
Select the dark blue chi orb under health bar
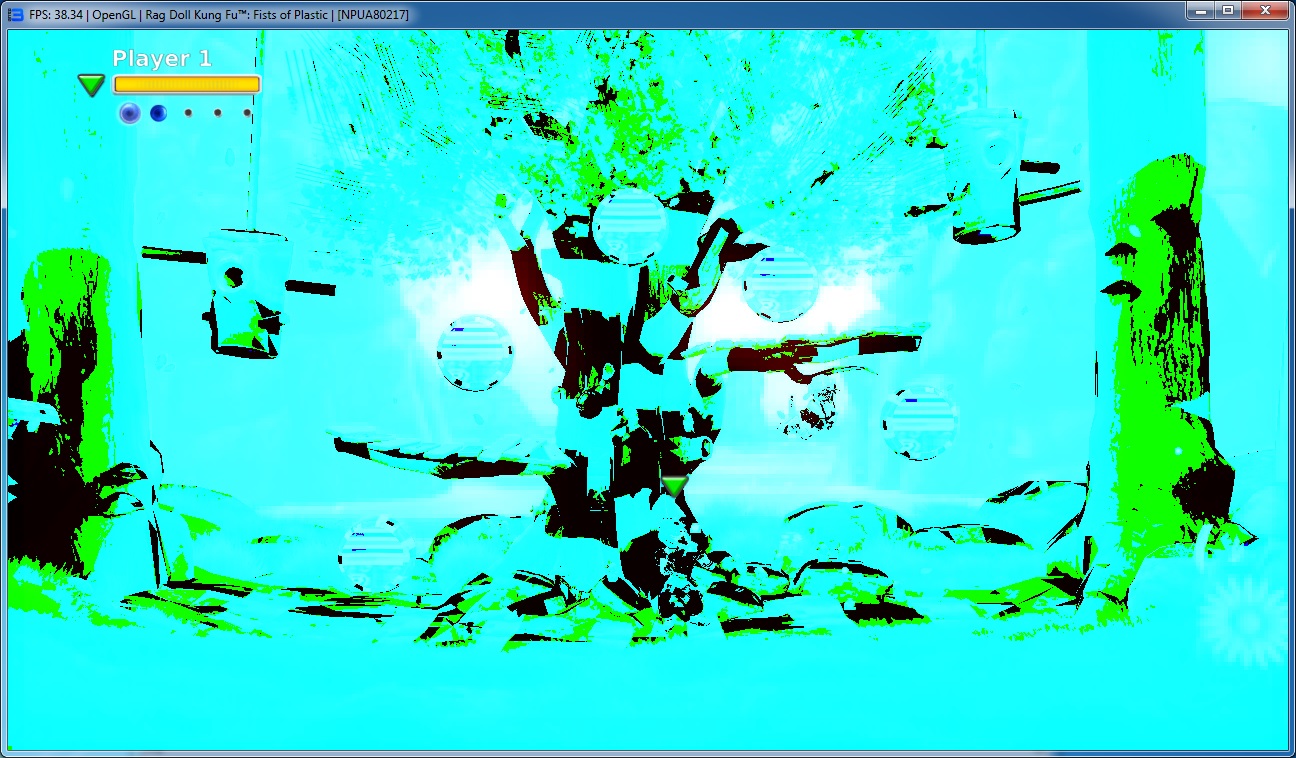tap(158, 113)
